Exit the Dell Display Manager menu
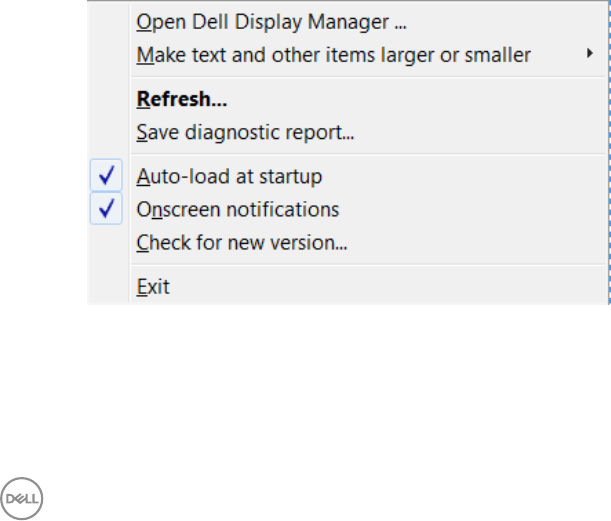 point(153,288)
